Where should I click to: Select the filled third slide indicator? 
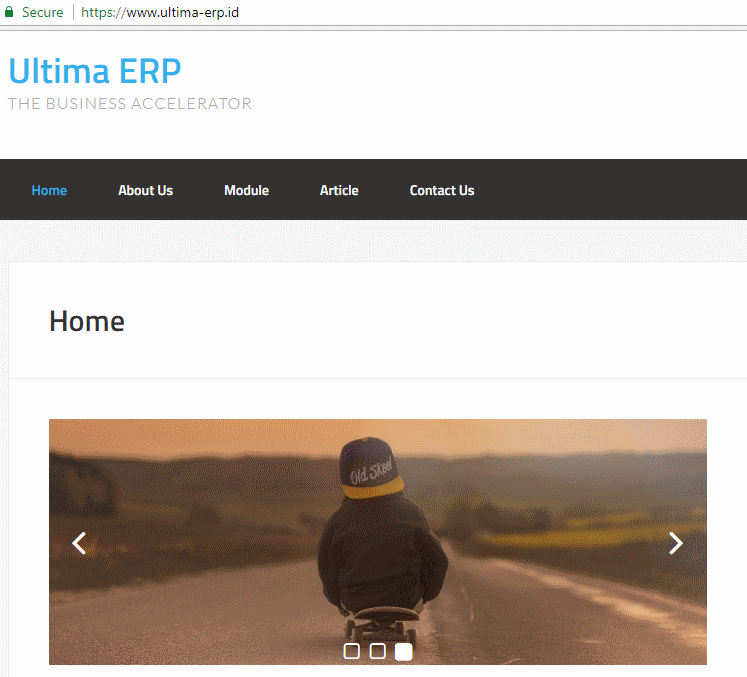click(x=404, y=651)
